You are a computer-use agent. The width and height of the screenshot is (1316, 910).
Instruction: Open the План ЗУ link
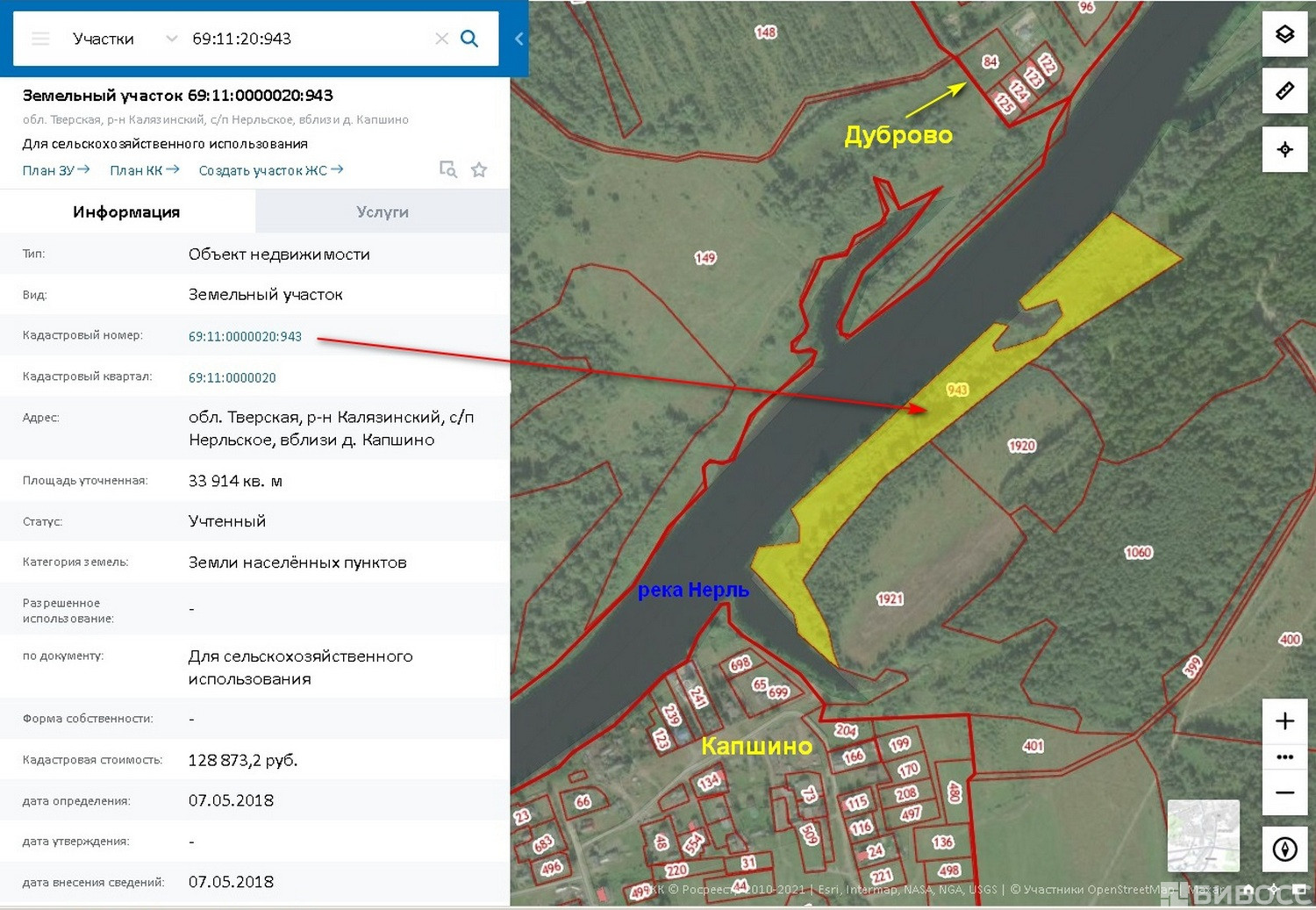(56, 170)
